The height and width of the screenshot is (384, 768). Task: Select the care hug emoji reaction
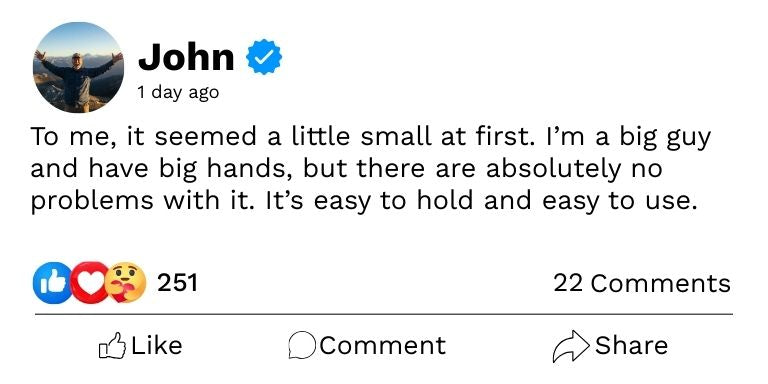[126, 283]
